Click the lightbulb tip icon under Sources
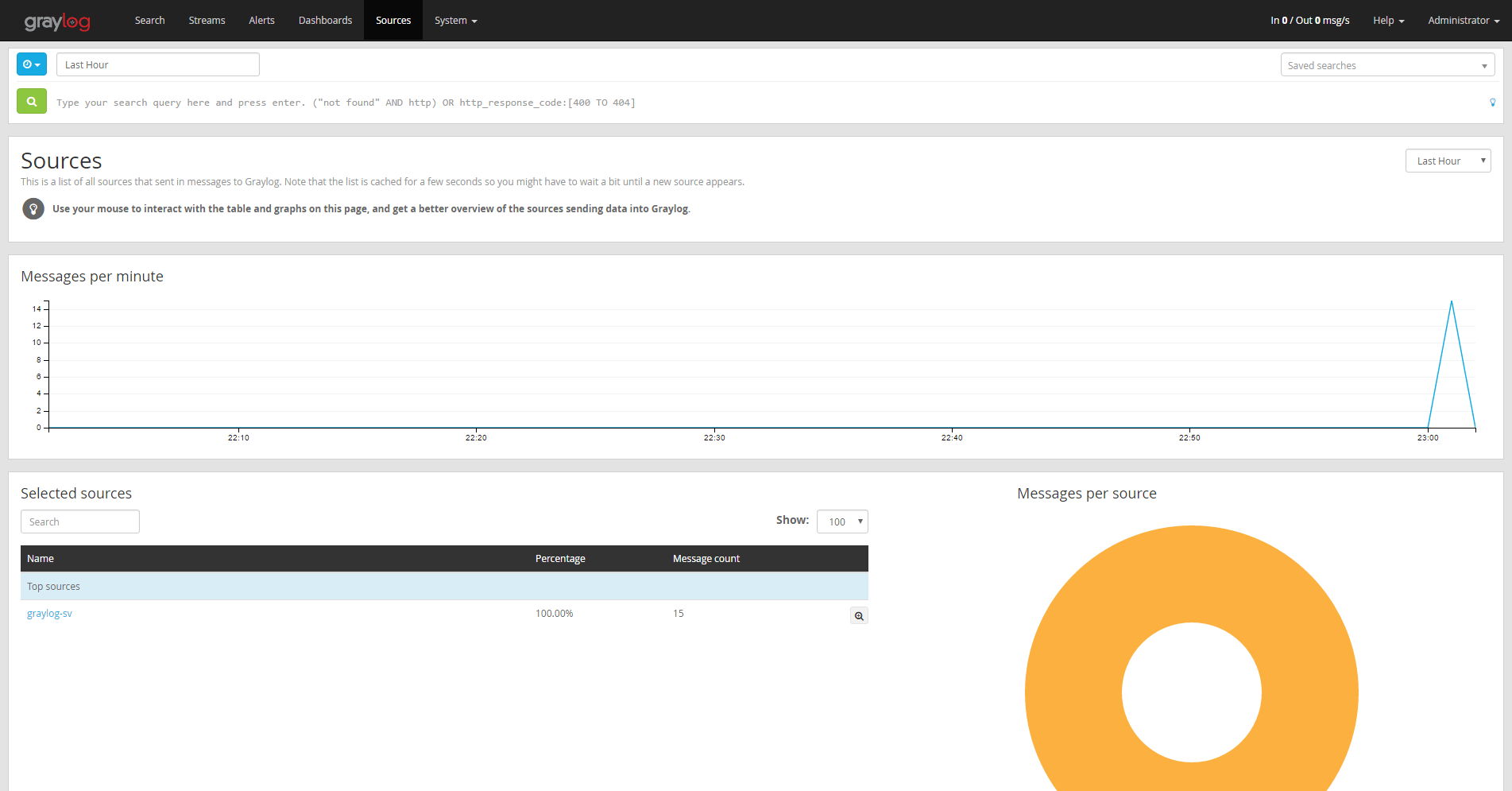The image size is (1512, 791). click(x=33, y=209)
